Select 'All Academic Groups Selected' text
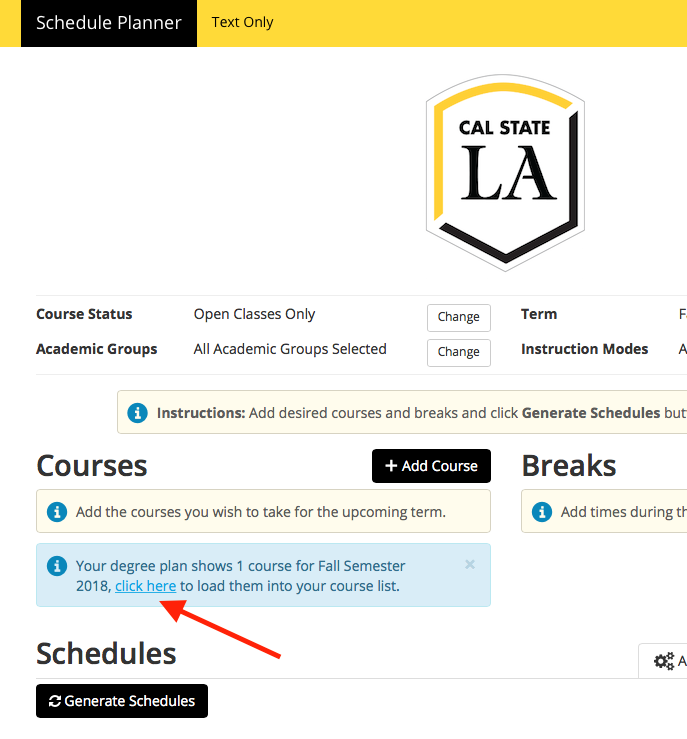The width and height of the screenshot is (687, 739). (x=290, y=349)
